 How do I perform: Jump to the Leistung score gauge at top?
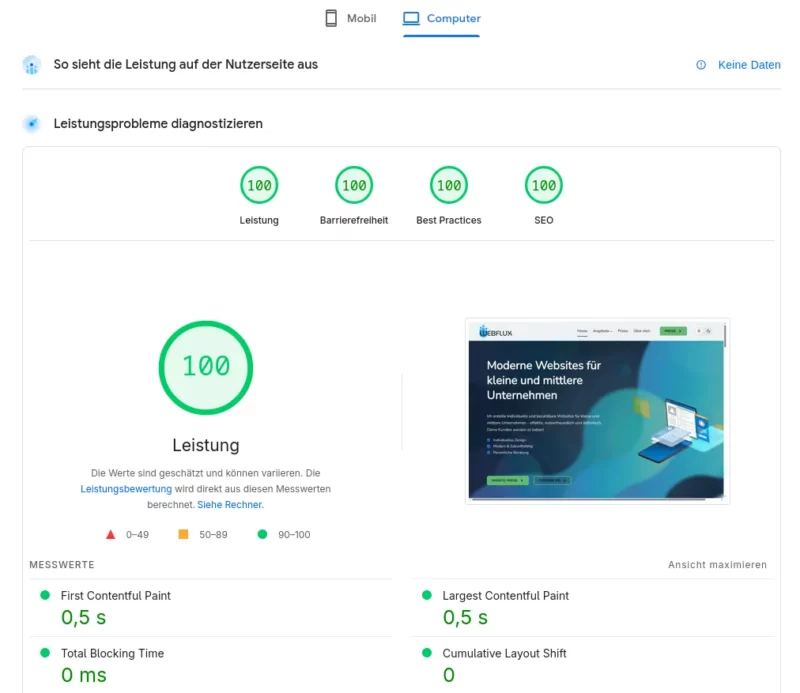[x=259, y=185]
